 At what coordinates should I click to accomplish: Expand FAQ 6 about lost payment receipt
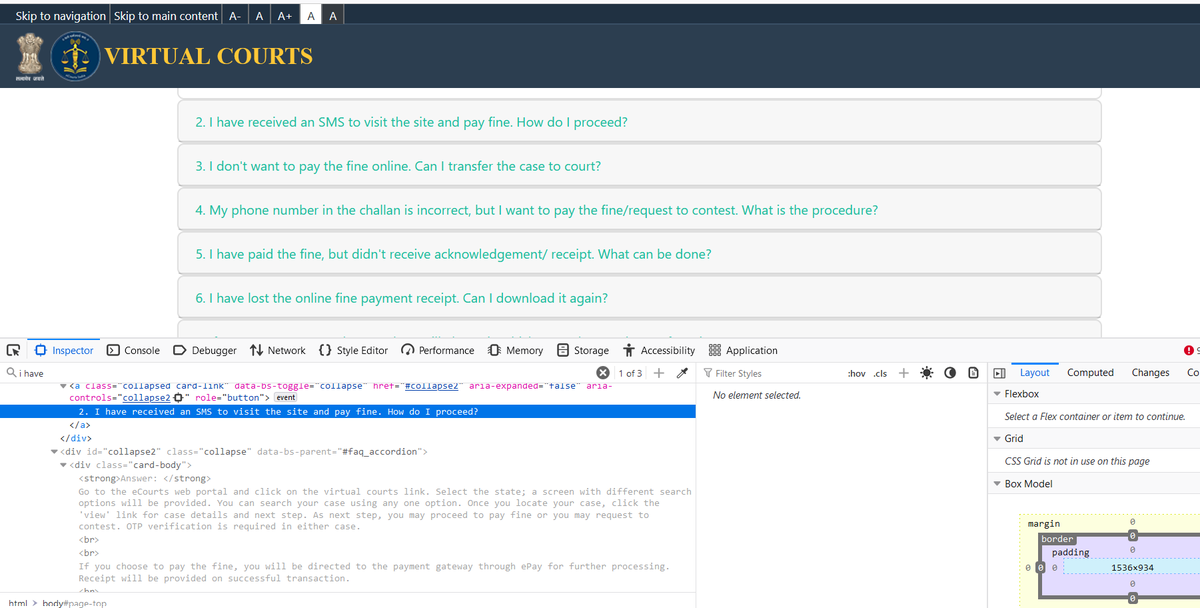point(639,298)
